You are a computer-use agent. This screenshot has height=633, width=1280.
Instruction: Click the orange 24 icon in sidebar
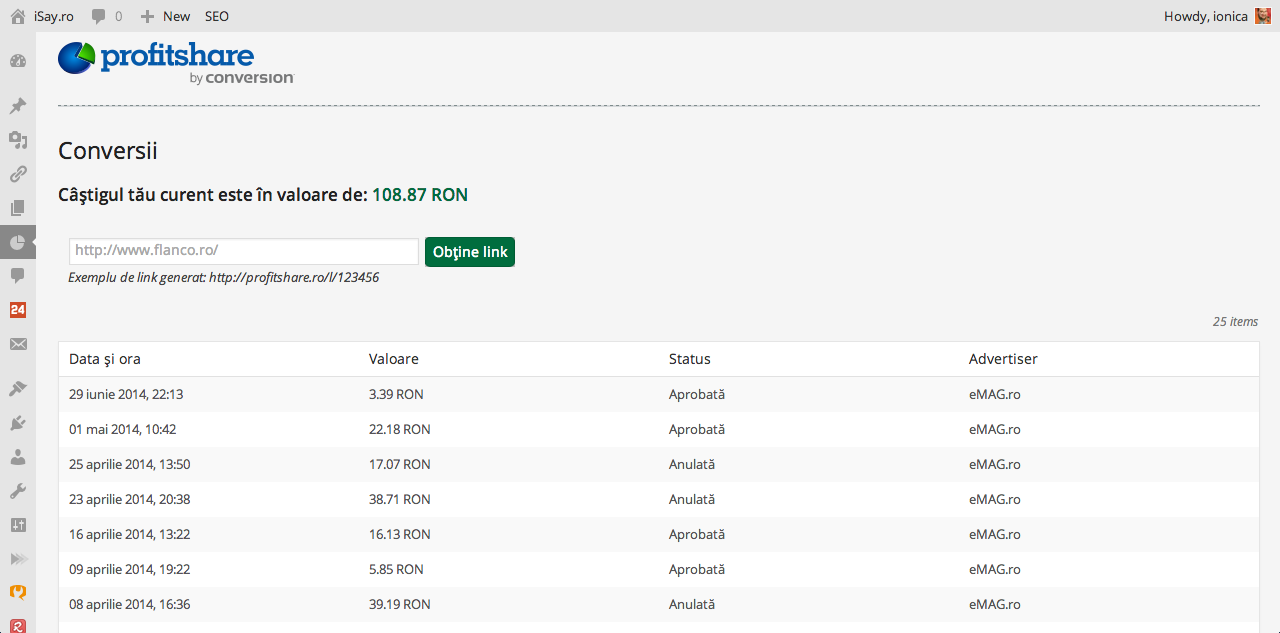[x=18, y=310]
